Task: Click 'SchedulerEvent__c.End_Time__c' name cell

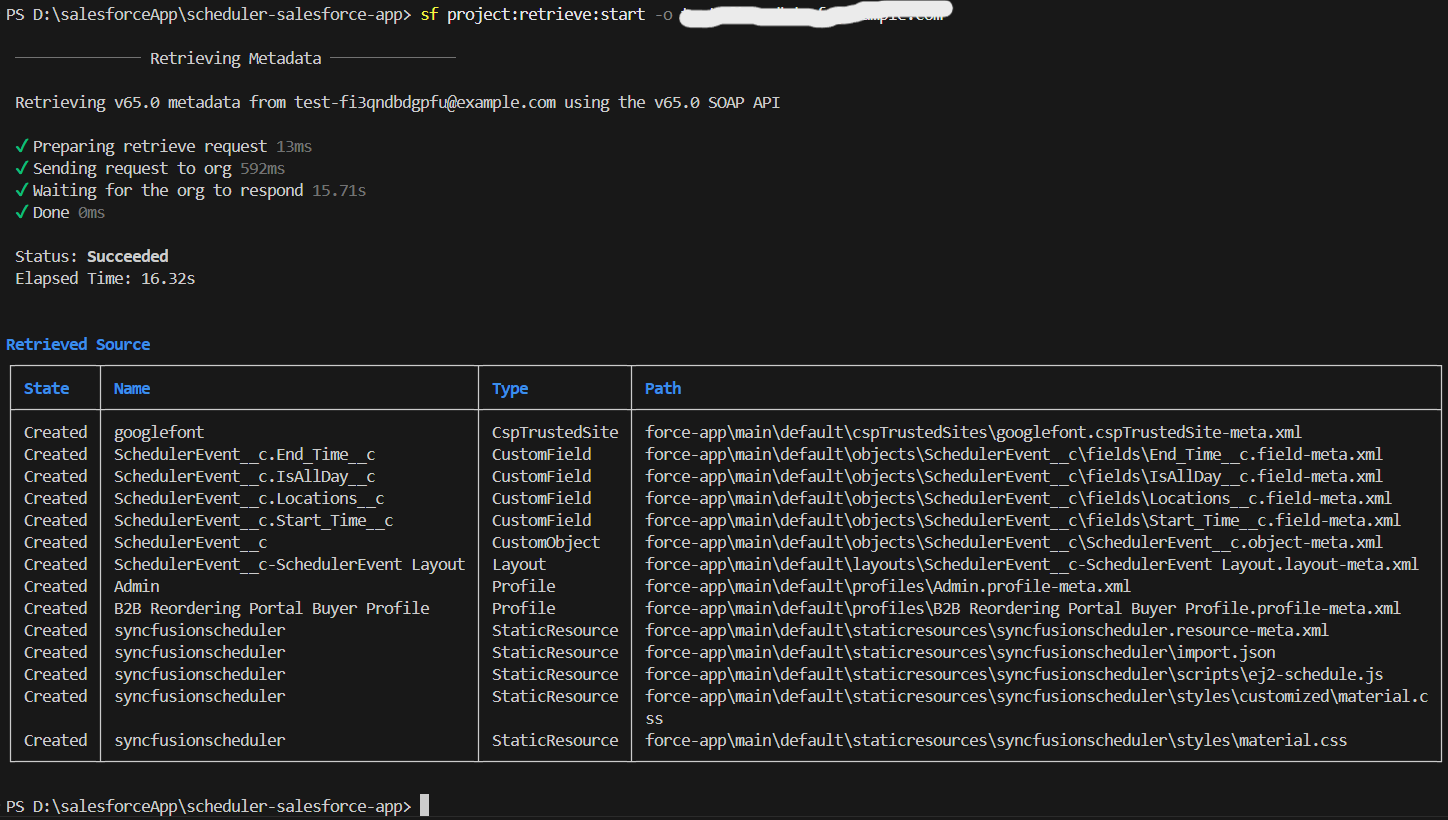Action: 245,454
